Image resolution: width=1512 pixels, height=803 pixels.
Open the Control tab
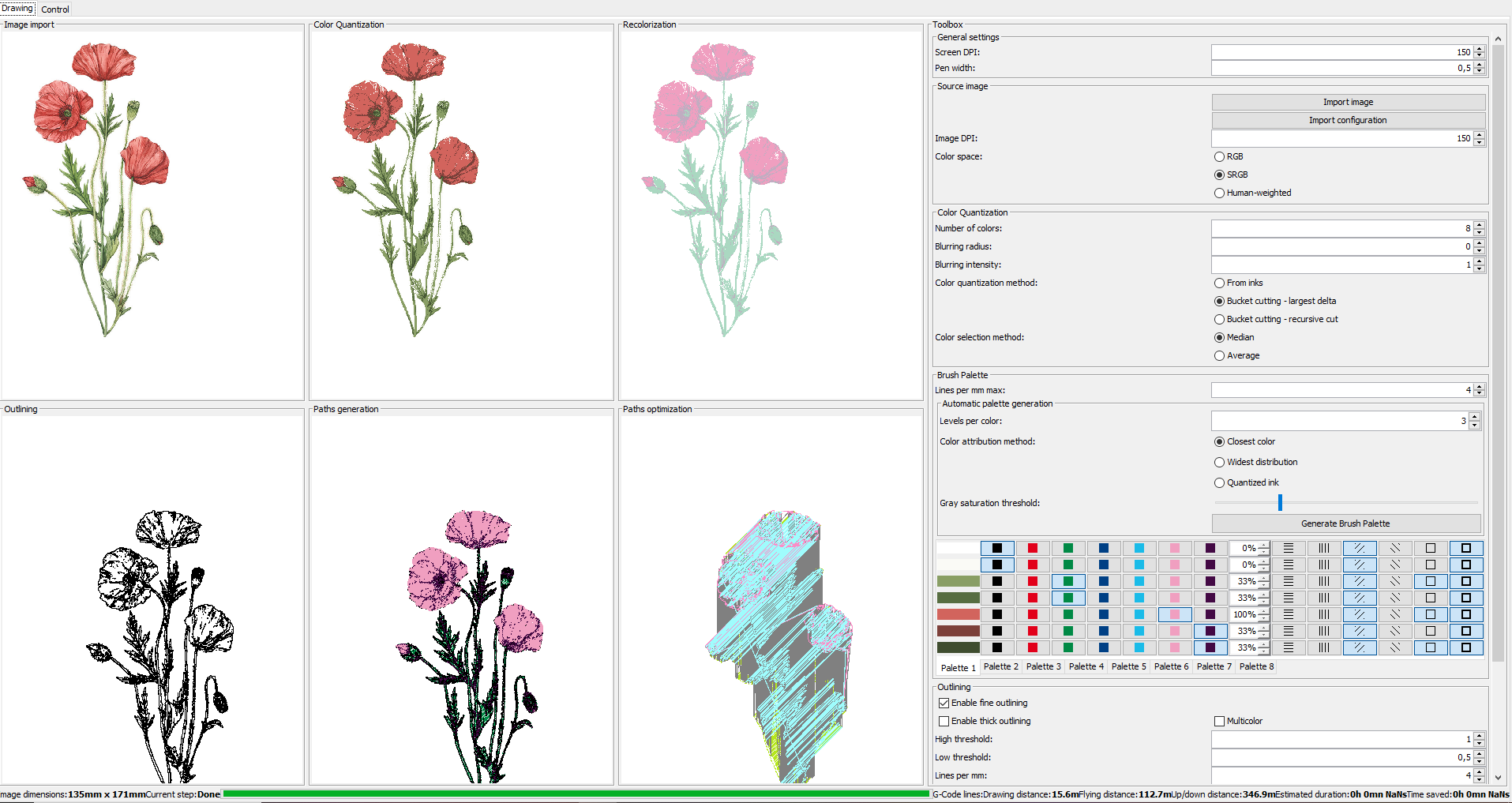54,9
